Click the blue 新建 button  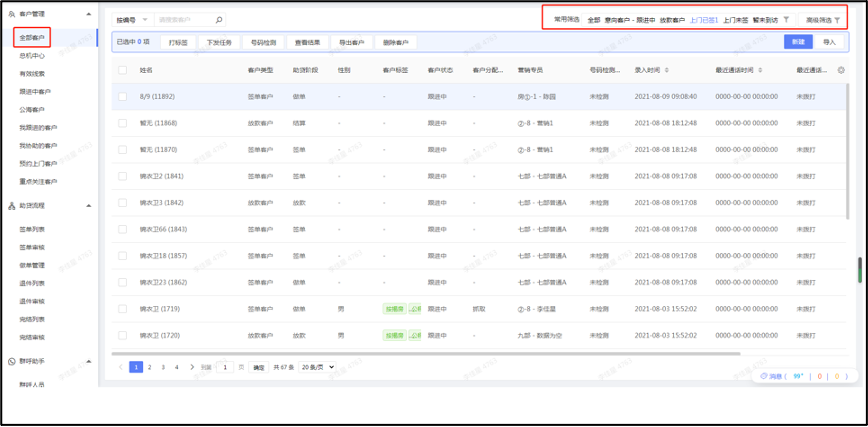tap(798, 42)
